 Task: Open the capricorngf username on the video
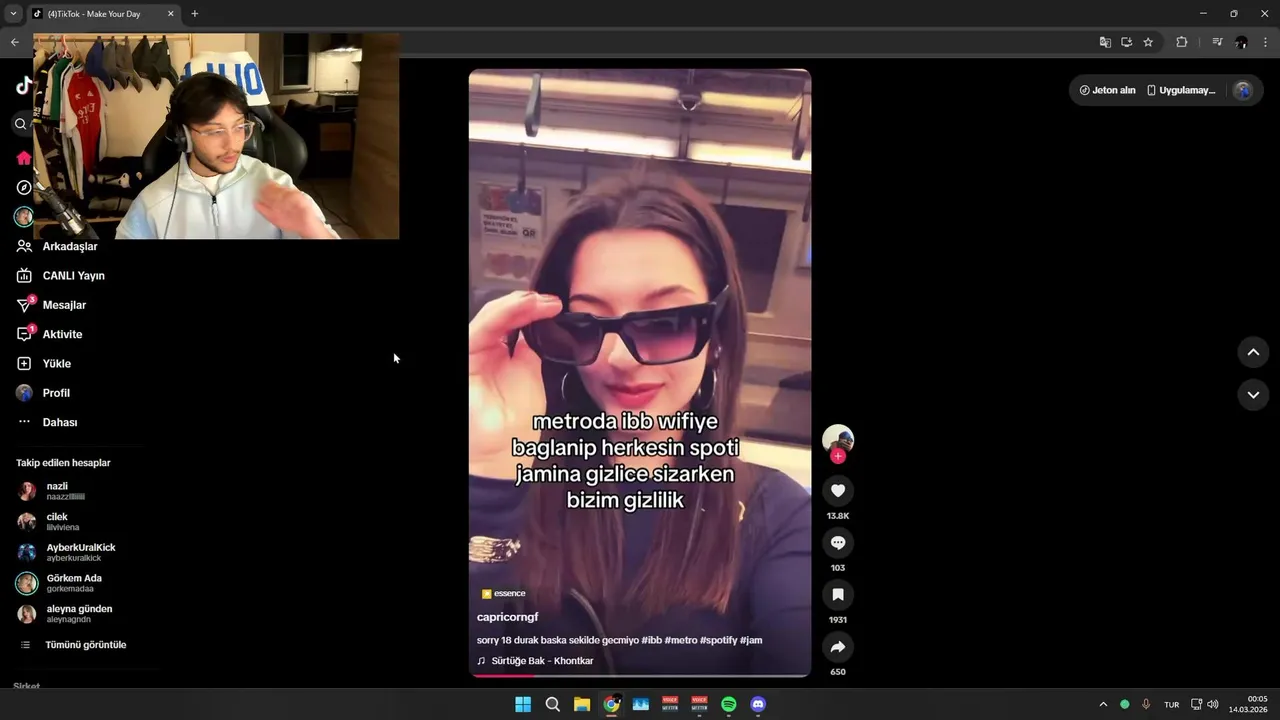[x=507, y=617]
